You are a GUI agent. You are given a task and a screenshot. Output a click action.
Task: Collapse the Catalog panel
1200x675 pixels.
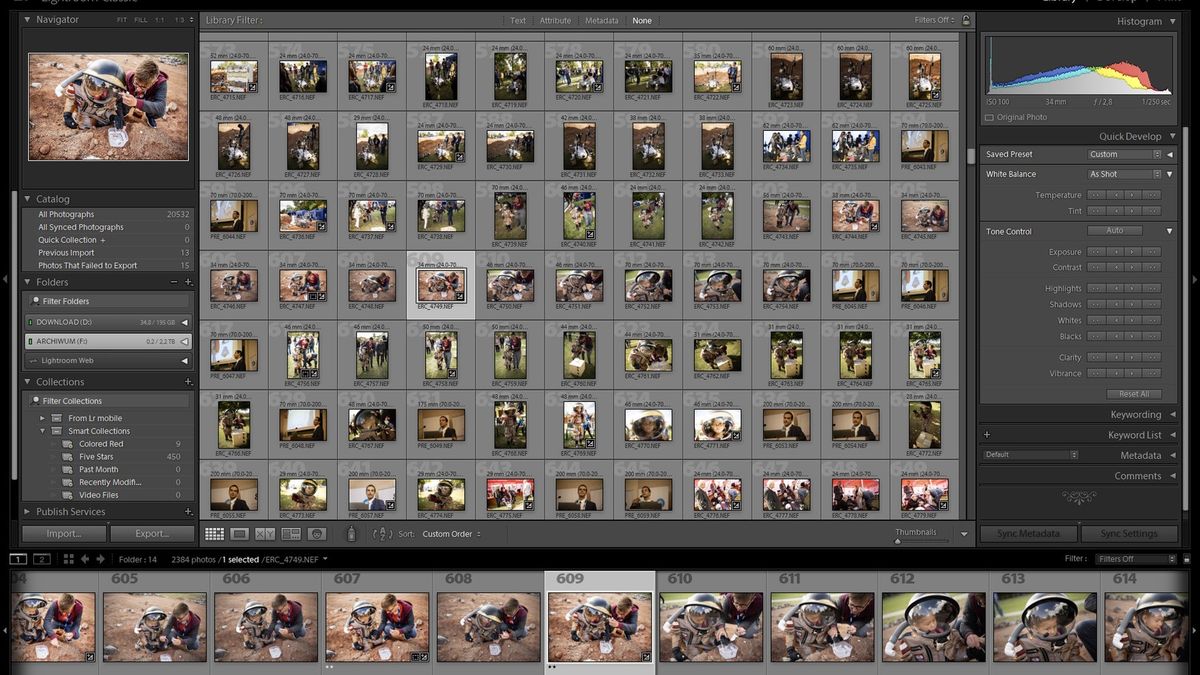coord(28,199)
